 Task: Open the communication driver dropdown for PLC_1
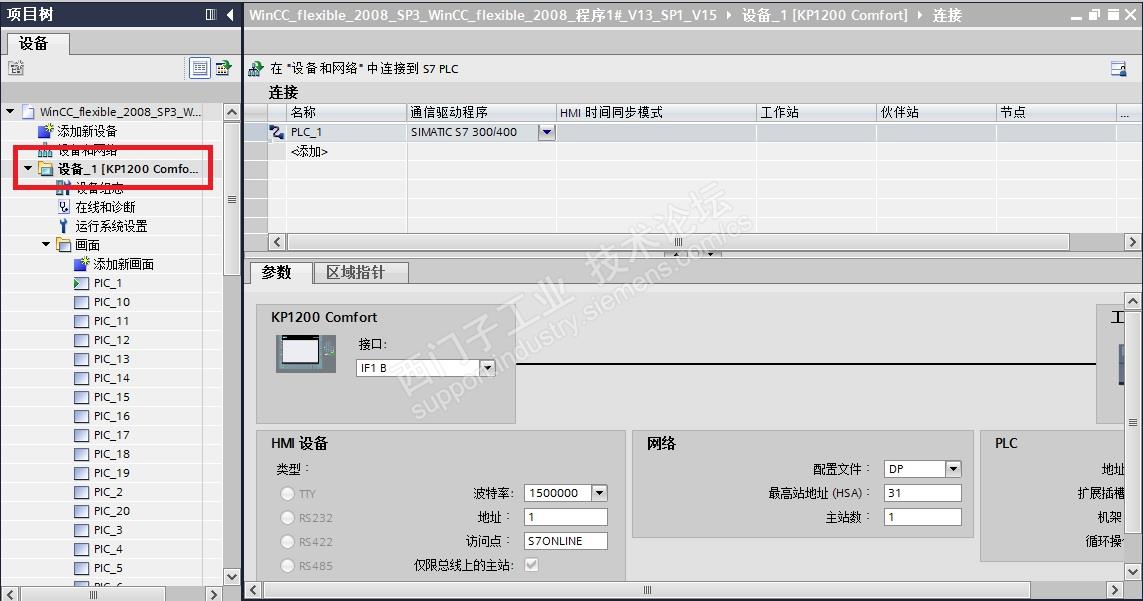tap(547, 132)
